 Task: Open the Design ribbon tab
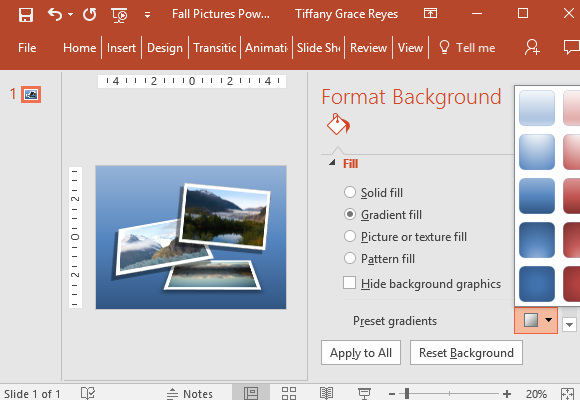[x=165, y=48]
